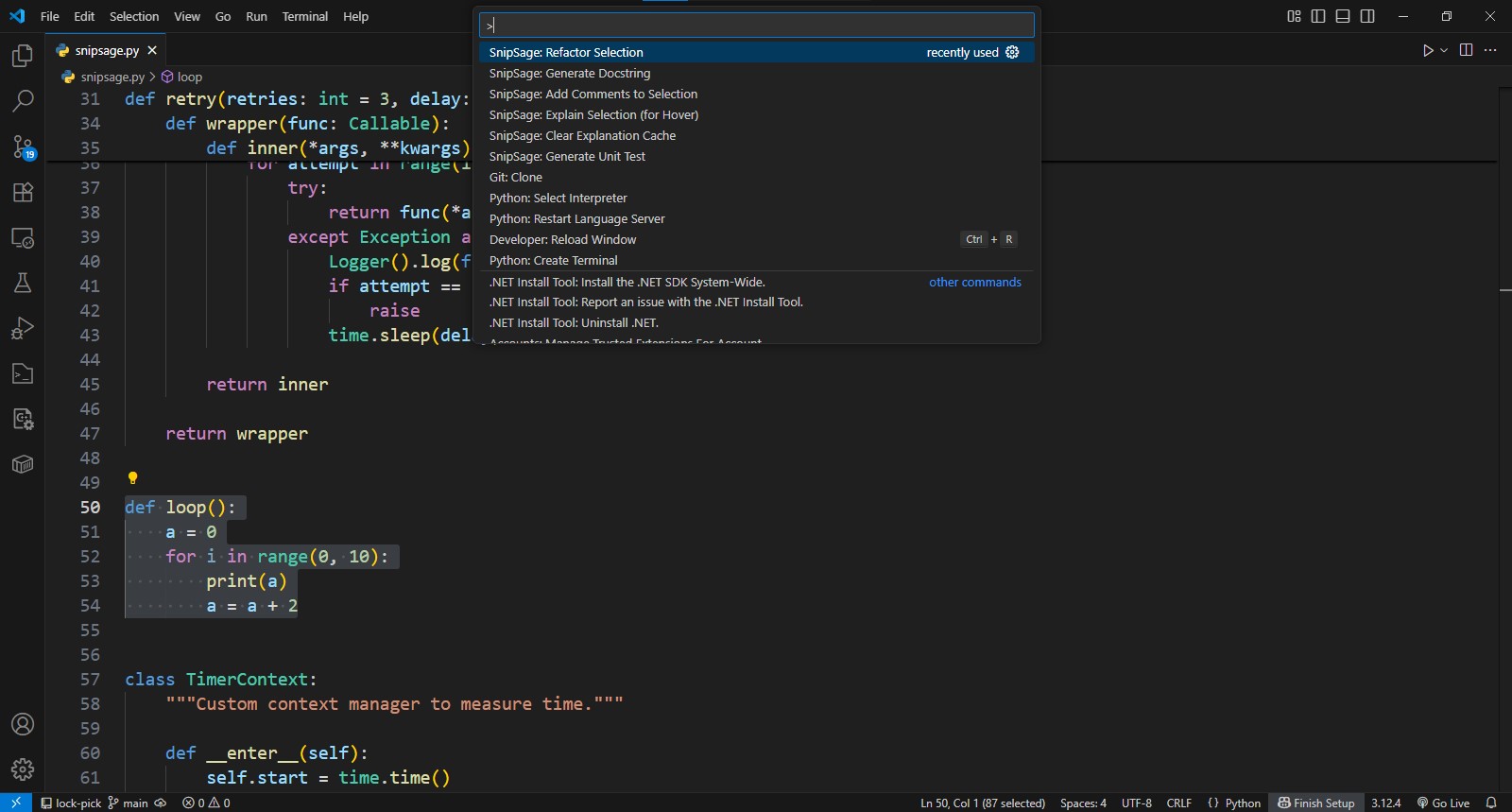Close the snipsage.py tab
Image resolution: width=1512 pixels, height=812 pixels.
point(152,50)
